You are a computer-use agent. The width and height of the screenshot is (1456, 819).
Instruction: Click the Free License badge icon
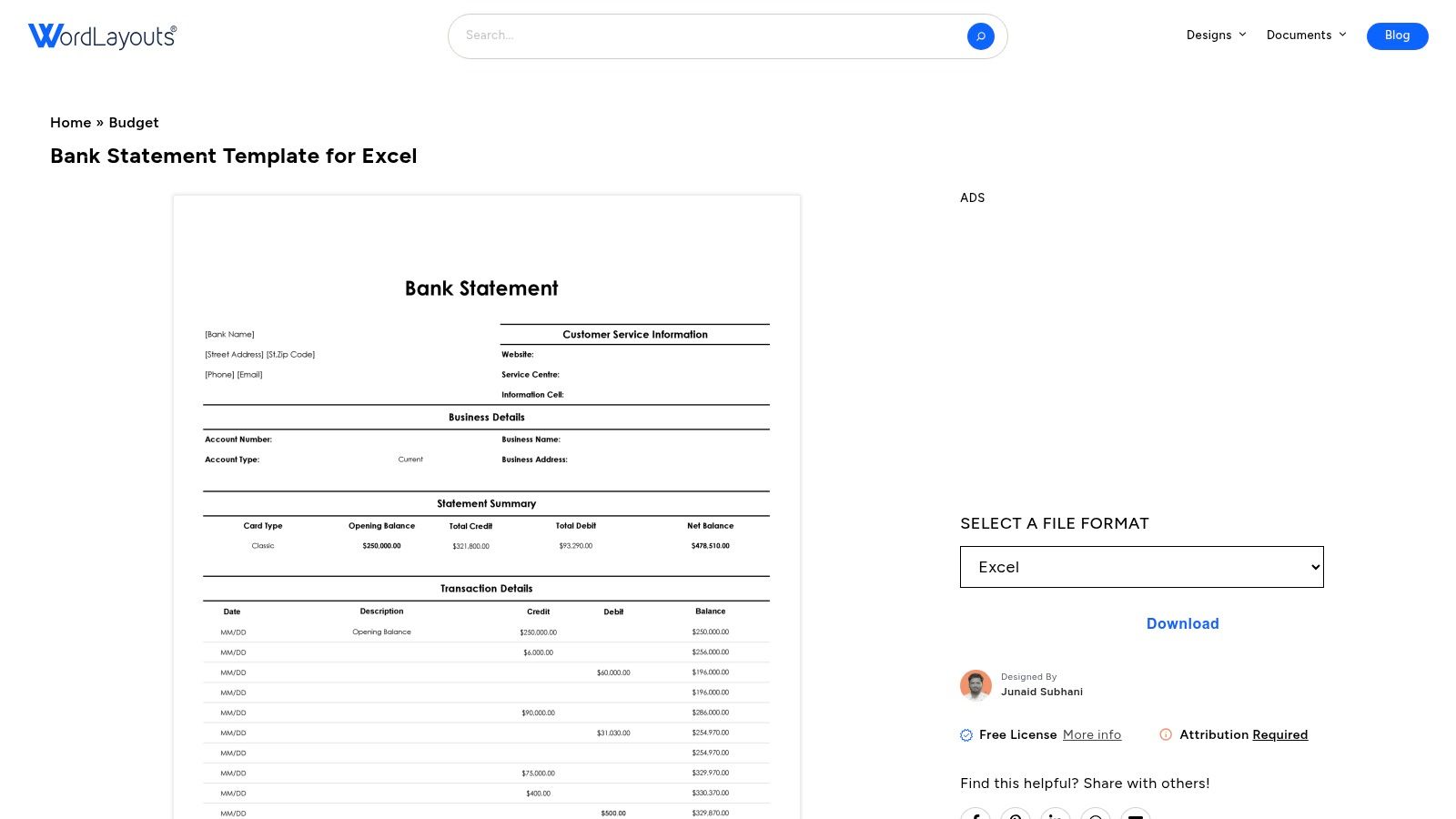click(966, 735)
